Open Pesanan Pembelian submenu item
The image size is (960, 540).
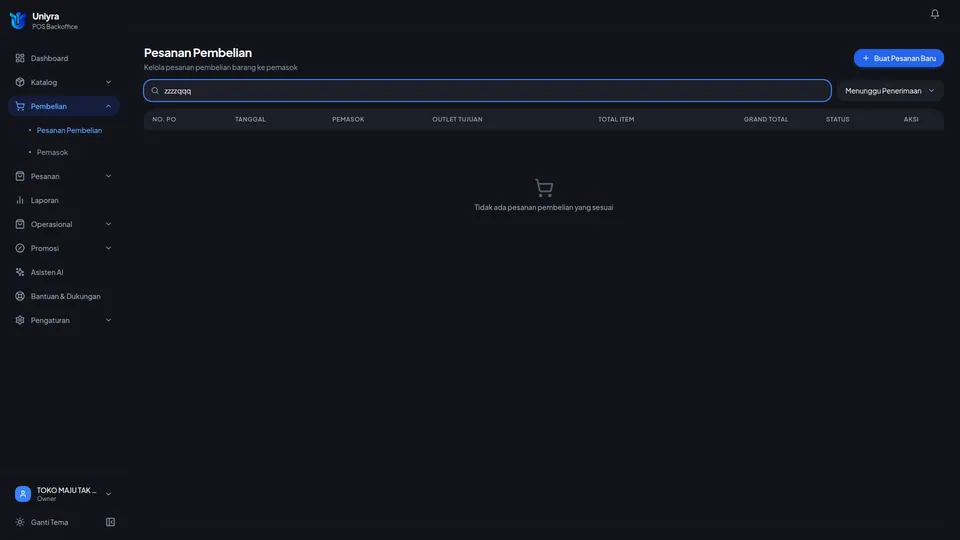click(69, 130)
